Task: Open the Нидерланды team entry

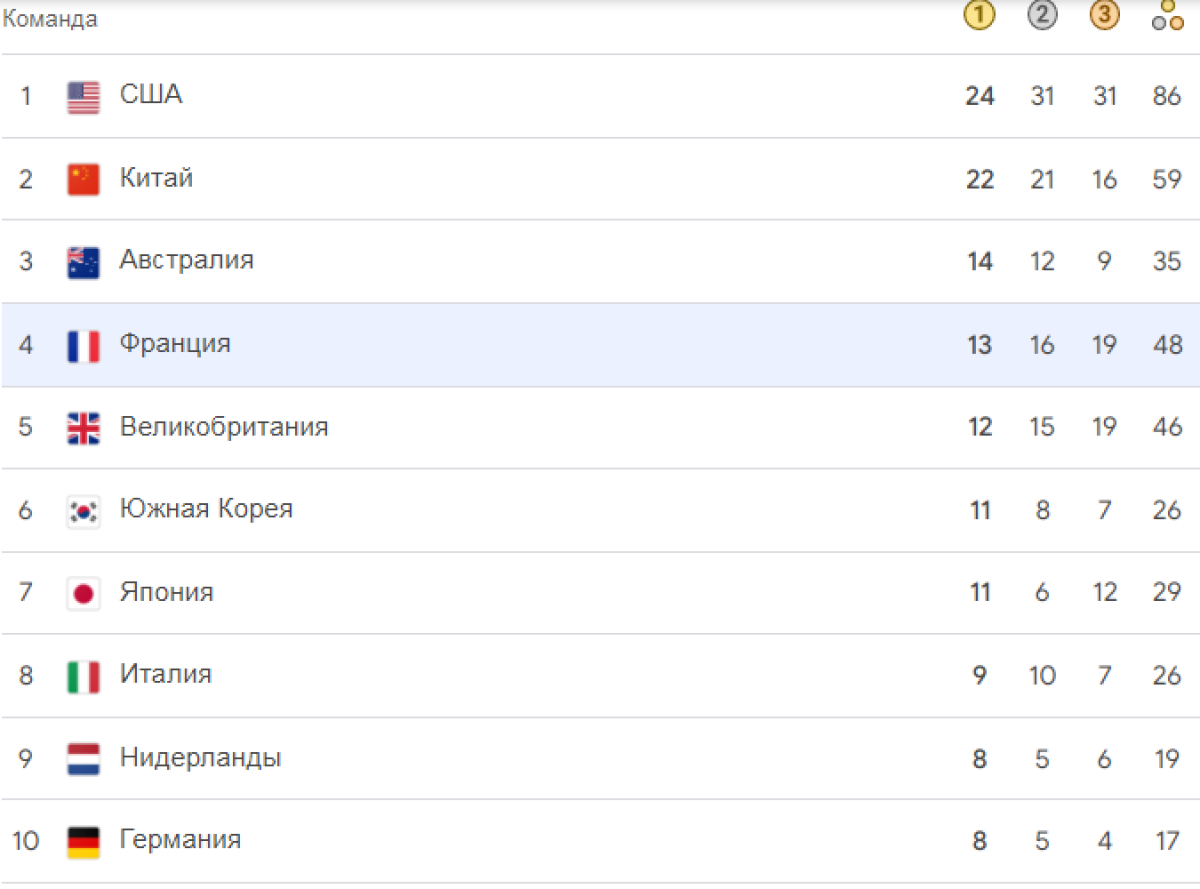Action: tap(200, 757)
